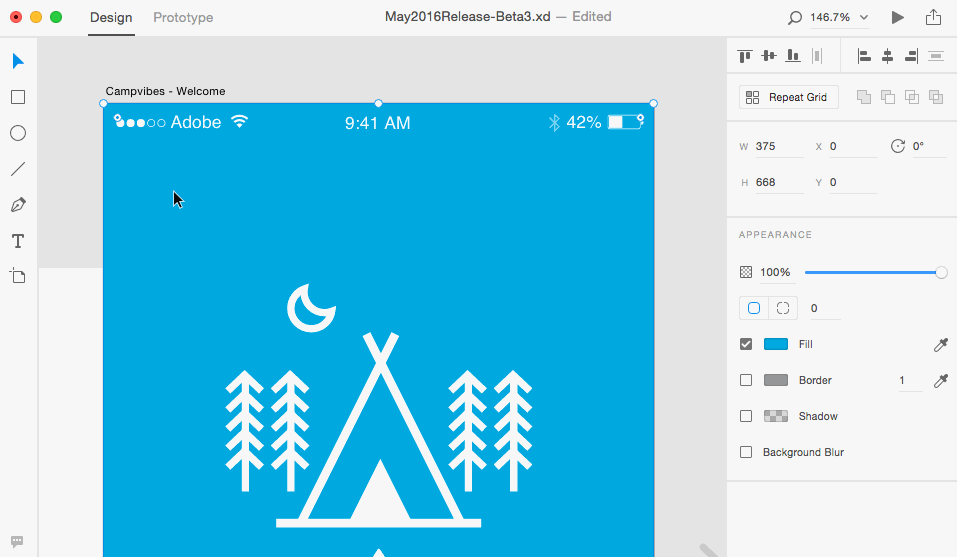Distribute objects horizontally
Viewport: 957px width, 557px height.
pos(817,56)
